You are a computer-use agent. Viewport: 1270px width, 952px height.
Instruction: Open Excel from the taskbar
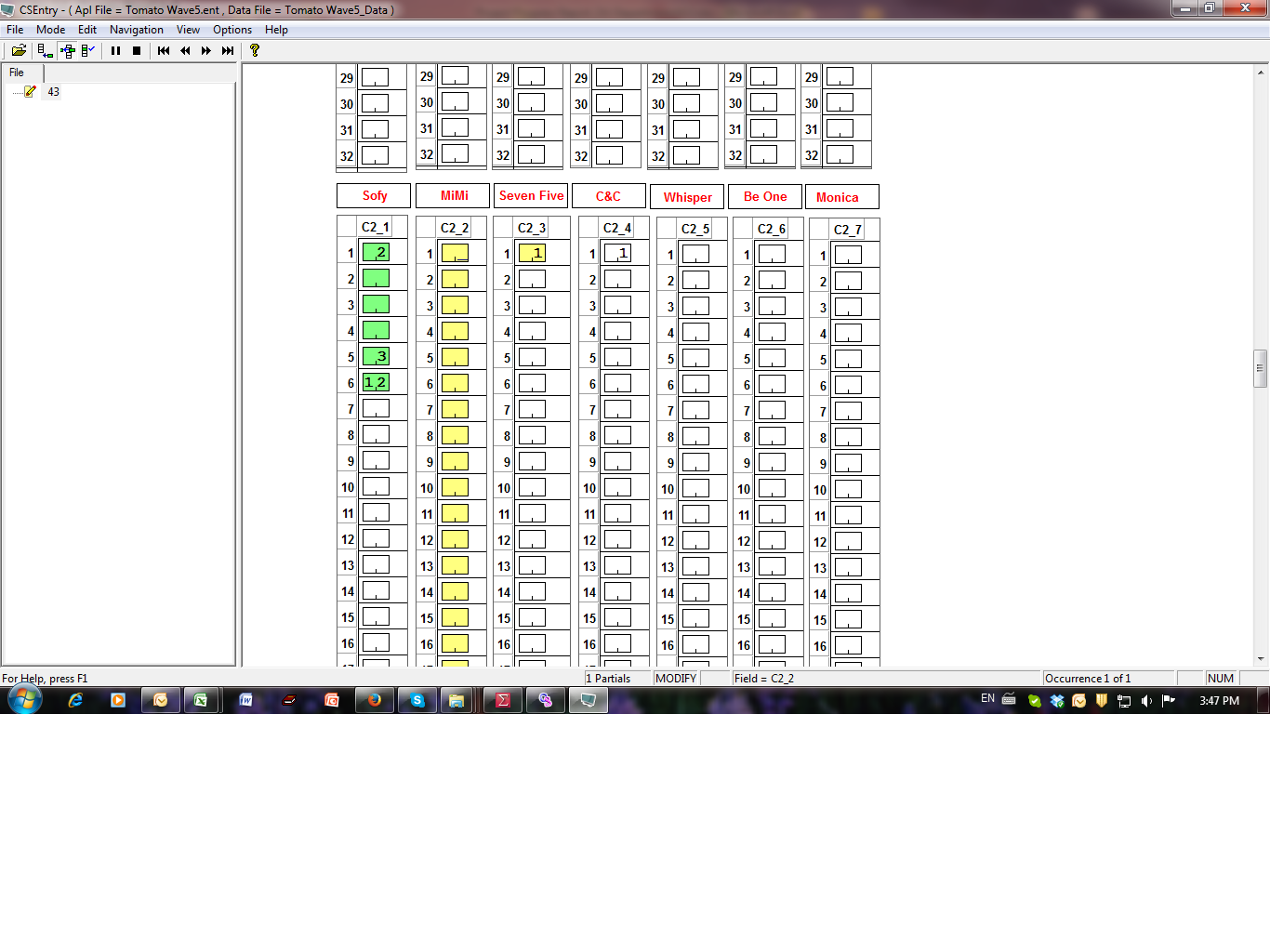tap(200, 700)
